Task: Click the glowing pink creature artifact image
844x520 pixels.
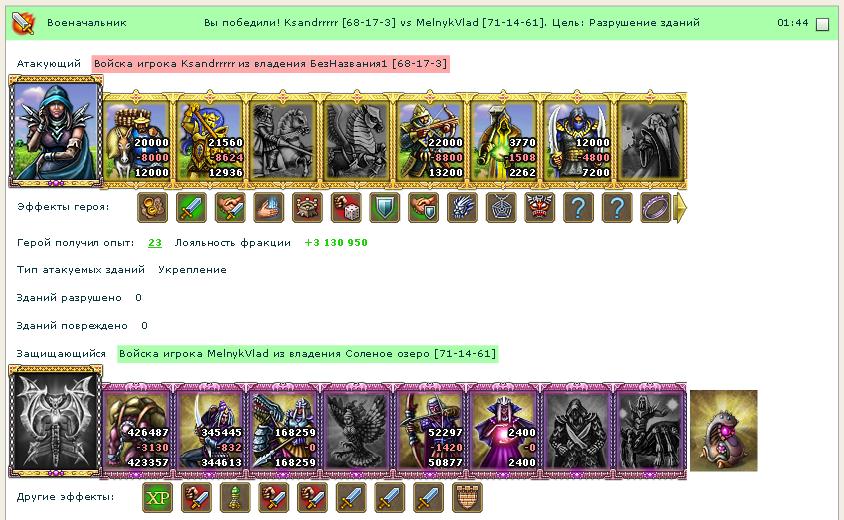Action: (x=723, y=431)
